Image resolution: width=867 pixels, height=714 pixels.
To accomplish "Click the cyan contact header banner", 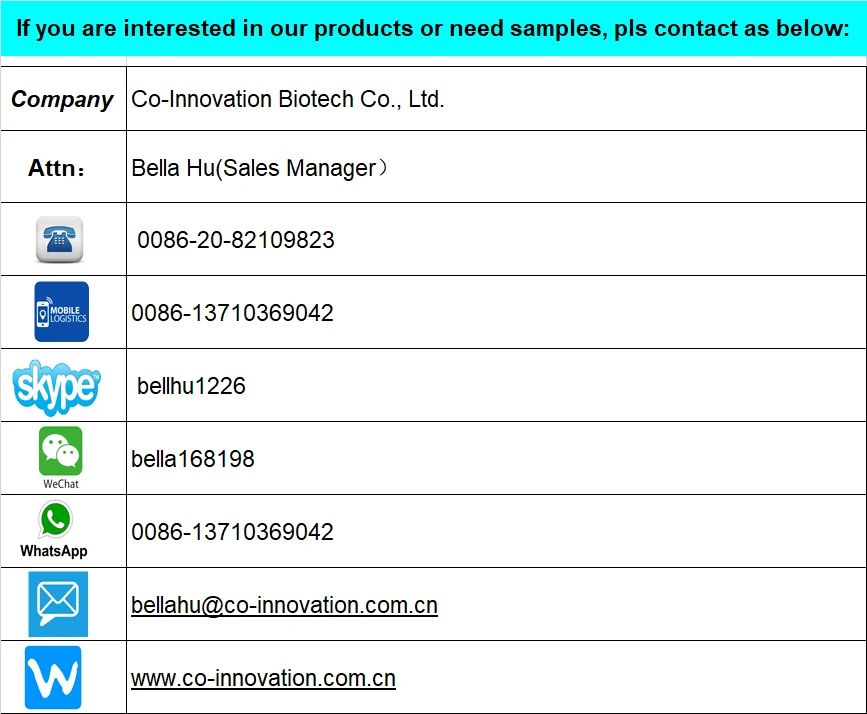I will coord(433,28).
